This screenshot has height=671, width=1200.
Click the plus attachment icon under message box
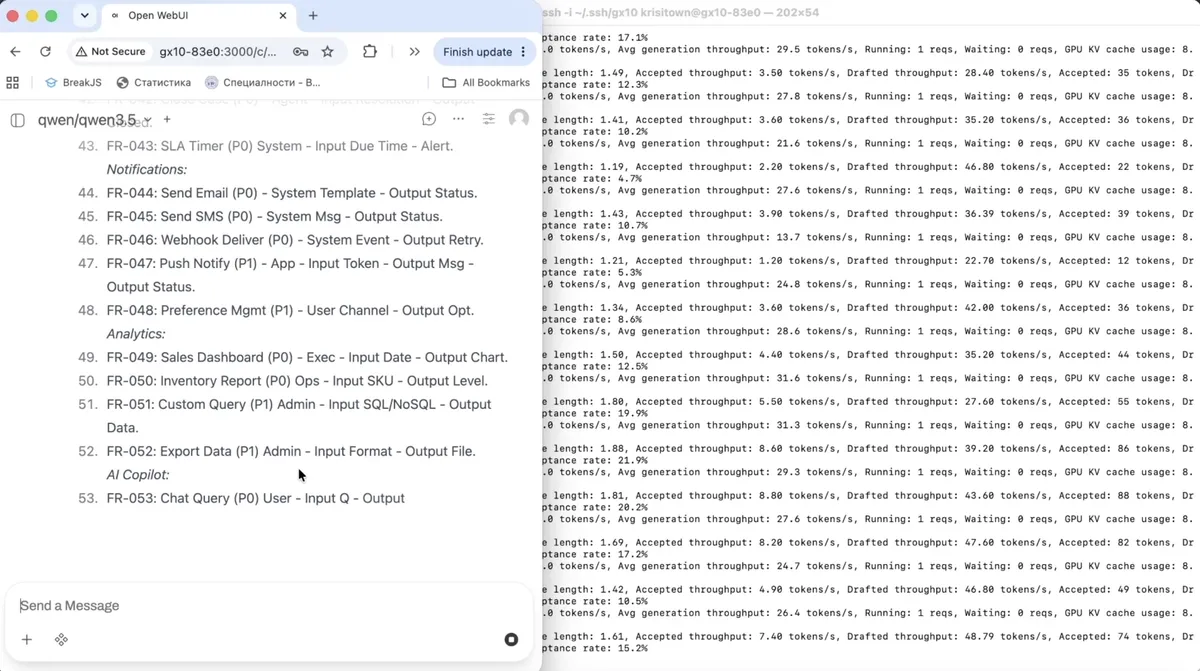[27, 639]
